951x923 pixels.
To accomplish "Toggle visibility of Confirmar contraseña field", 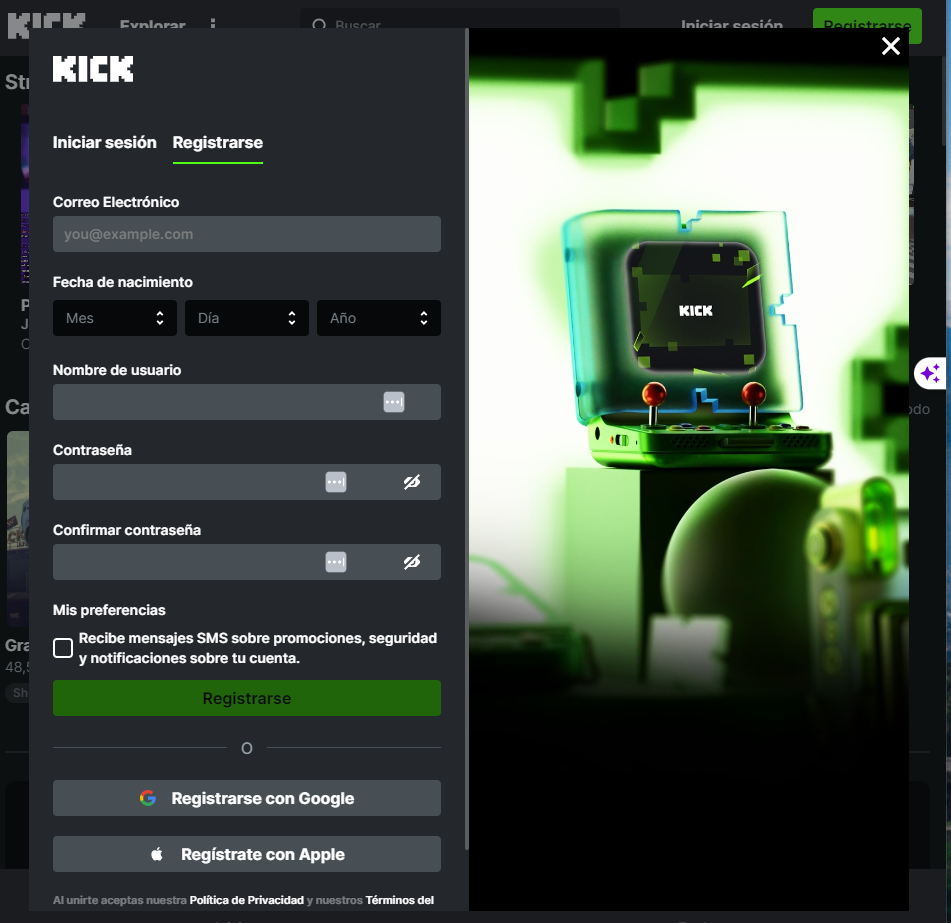I will 412,562.
